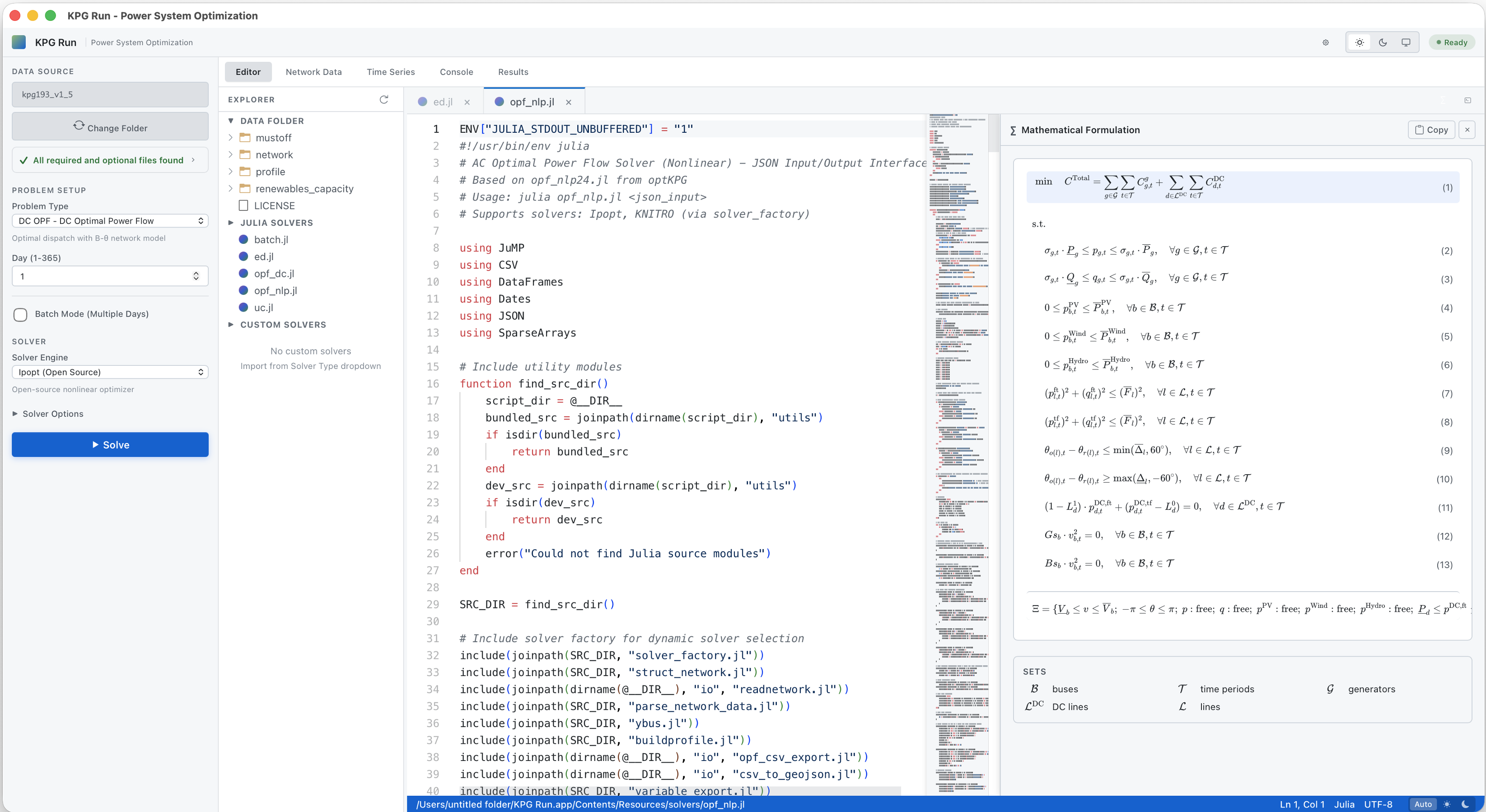Close the Mathematical Formulation panel
The width and height of the screenshot is (1486, 812).
coord(1467,130)
